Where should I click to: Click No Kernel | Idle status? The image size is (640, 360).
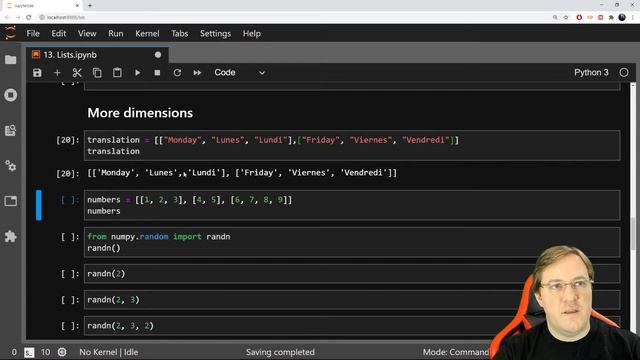[x=109, y=352]
